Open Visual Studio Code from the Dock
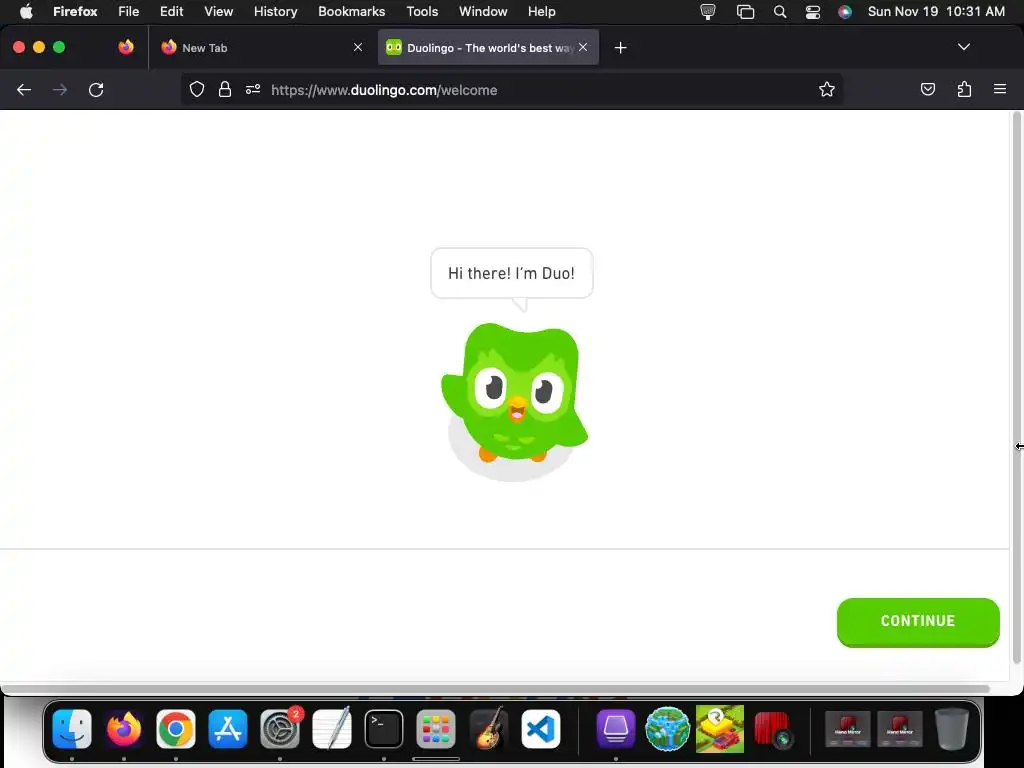The width and height of the screenshot is (1024, 768). coord(541,728)
